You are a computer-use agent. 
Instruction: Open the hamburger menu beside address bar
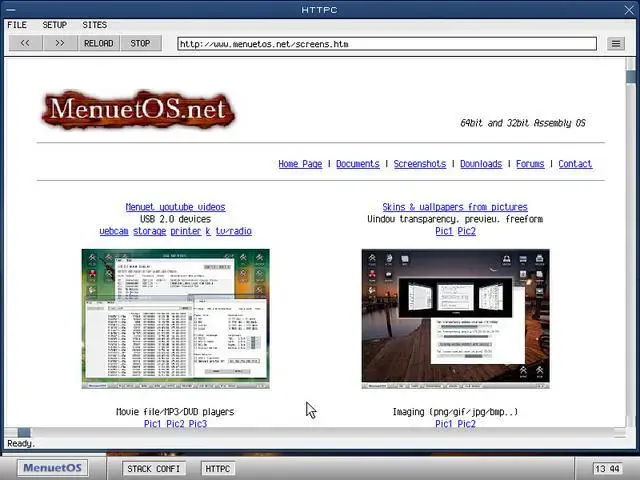click(615, 43)
